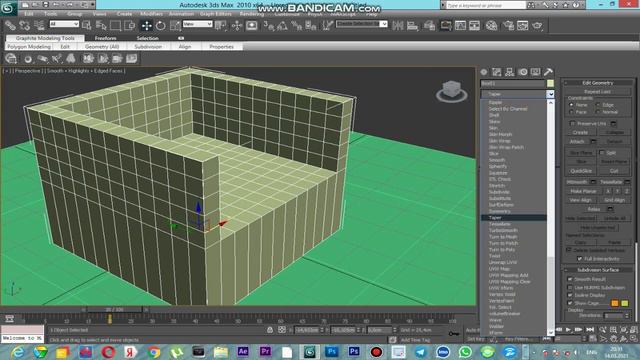
Task: Select the Select and Move tool
Action: pos(146,26)
